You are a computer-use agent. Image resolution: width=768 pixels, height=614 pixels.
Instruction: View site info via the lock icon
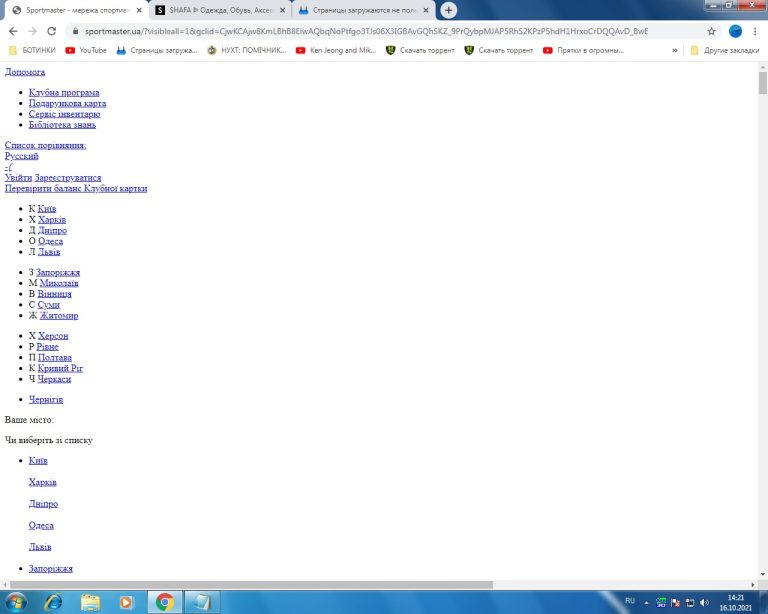tap(75, 31)
